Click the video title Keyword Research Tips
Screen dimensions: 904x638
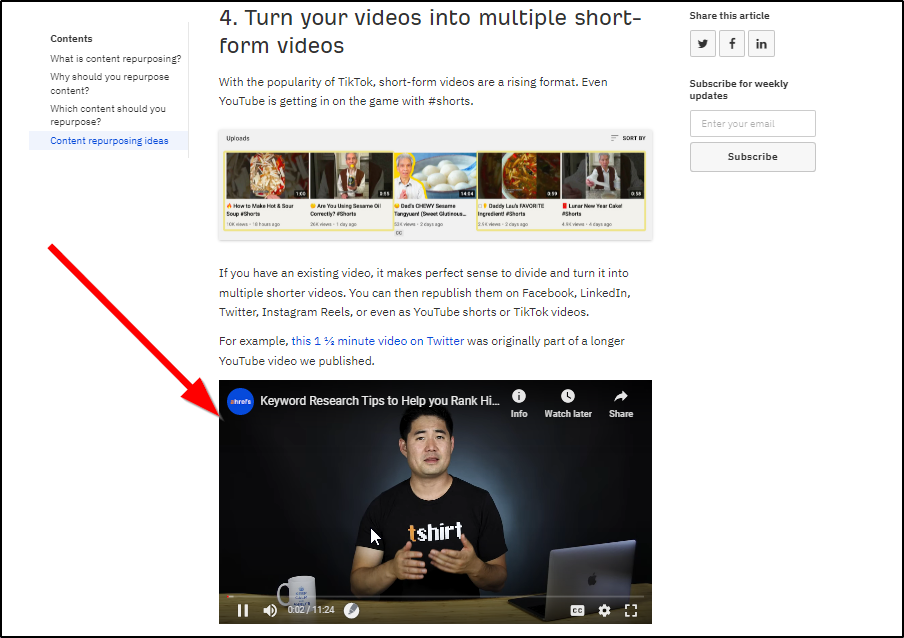tap(379, 401)
